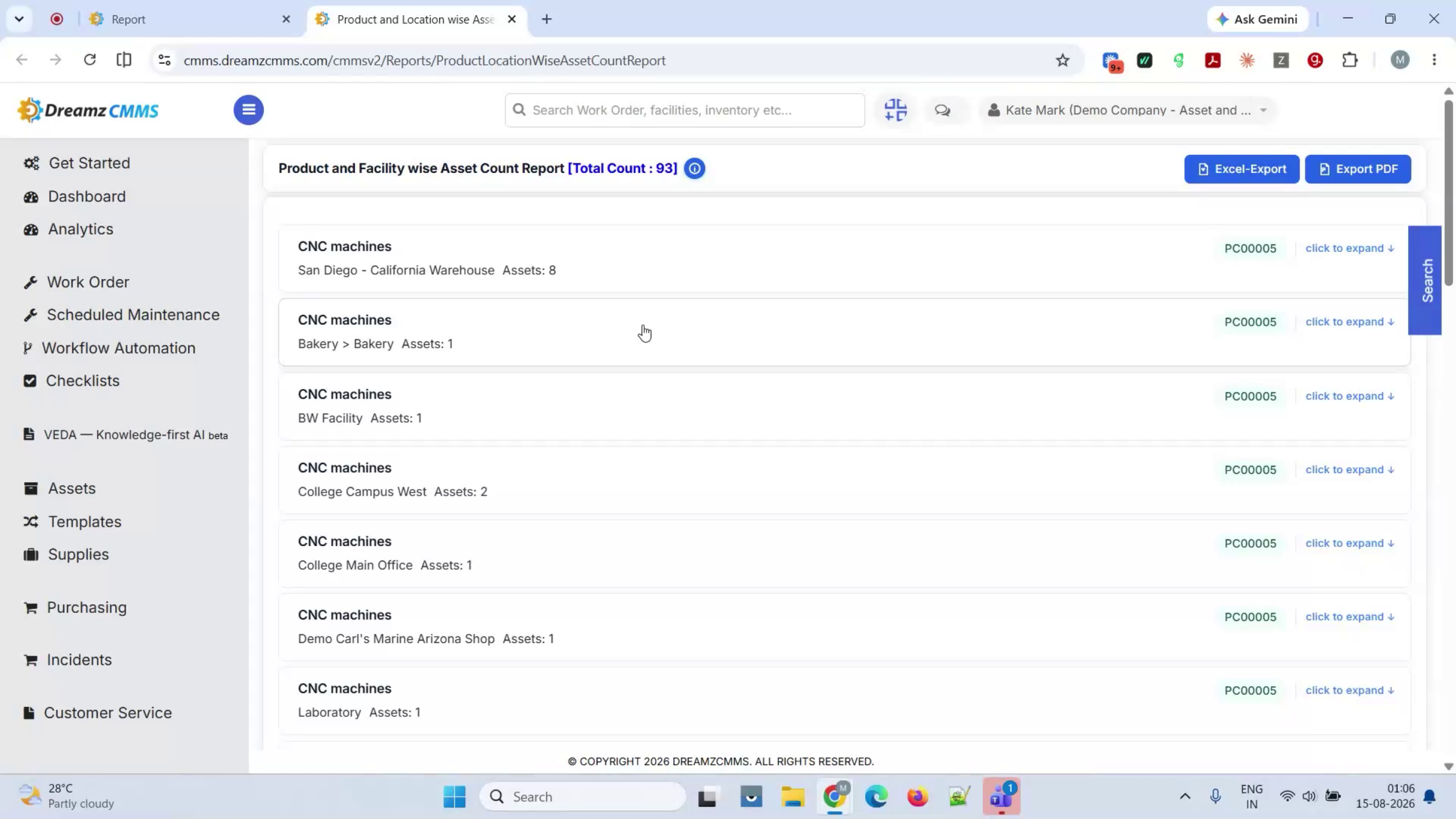Viewport: 1456px width, 819px height.
Task: Open the Chrome profile avatar M
Action: 1400,60
